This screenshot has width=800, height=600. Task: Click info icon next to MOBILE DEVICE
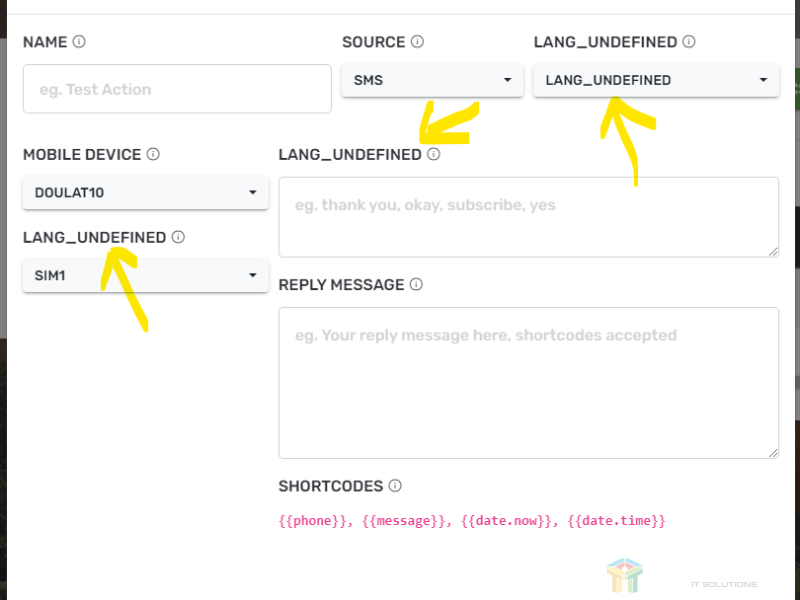pyautogui.click(x=153, y=154)
